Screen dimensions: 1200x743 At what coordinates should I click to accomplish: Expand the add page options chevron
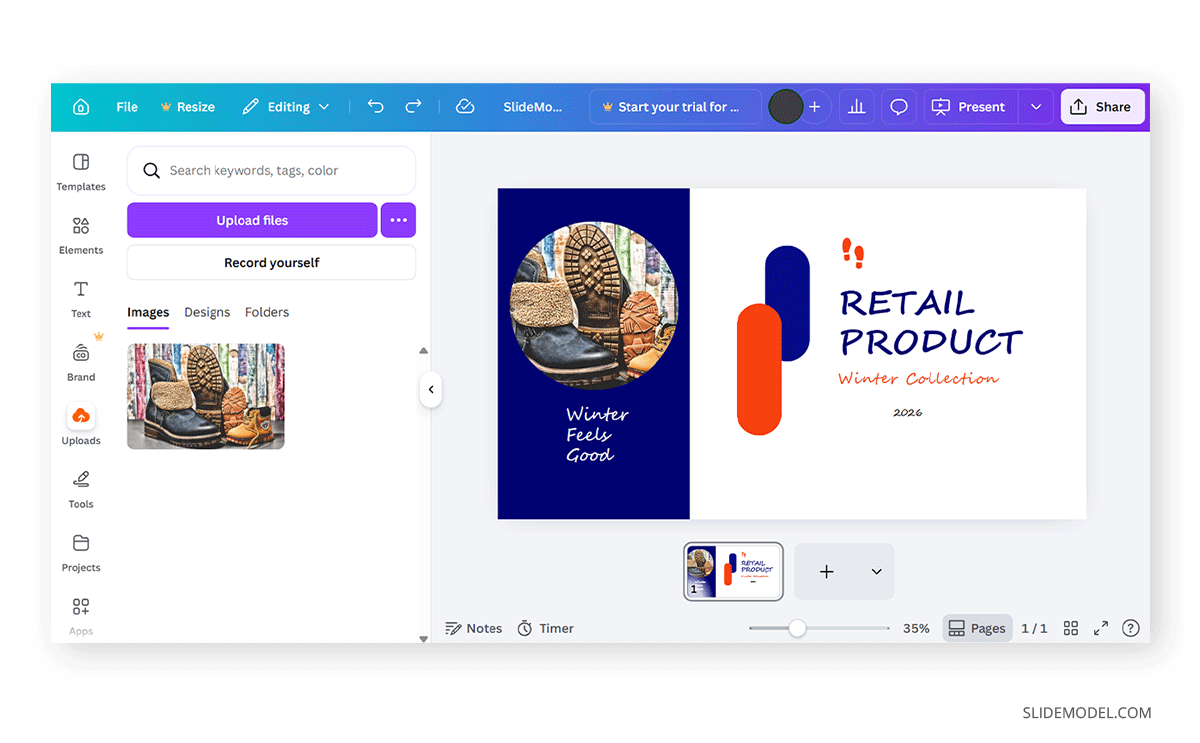876,572
